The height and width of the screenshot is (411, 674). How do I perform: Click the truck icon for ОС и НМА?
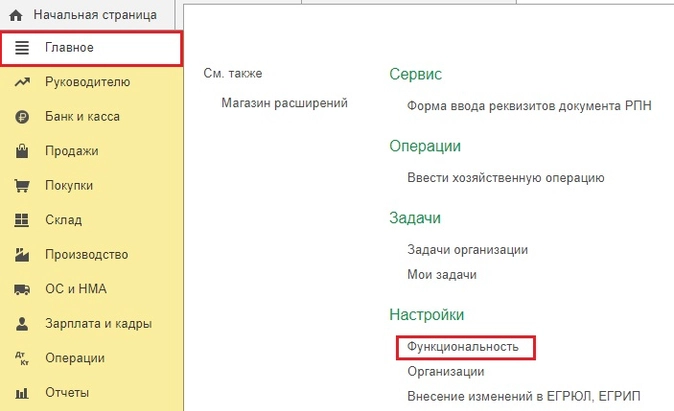point(21,290)
